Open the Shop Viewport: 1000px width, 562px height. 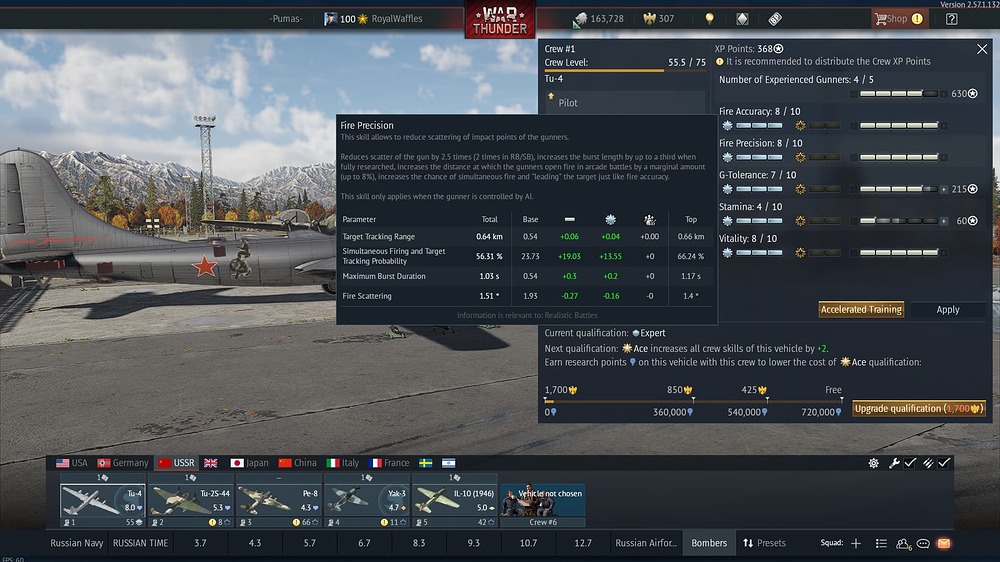pos(899,18)
